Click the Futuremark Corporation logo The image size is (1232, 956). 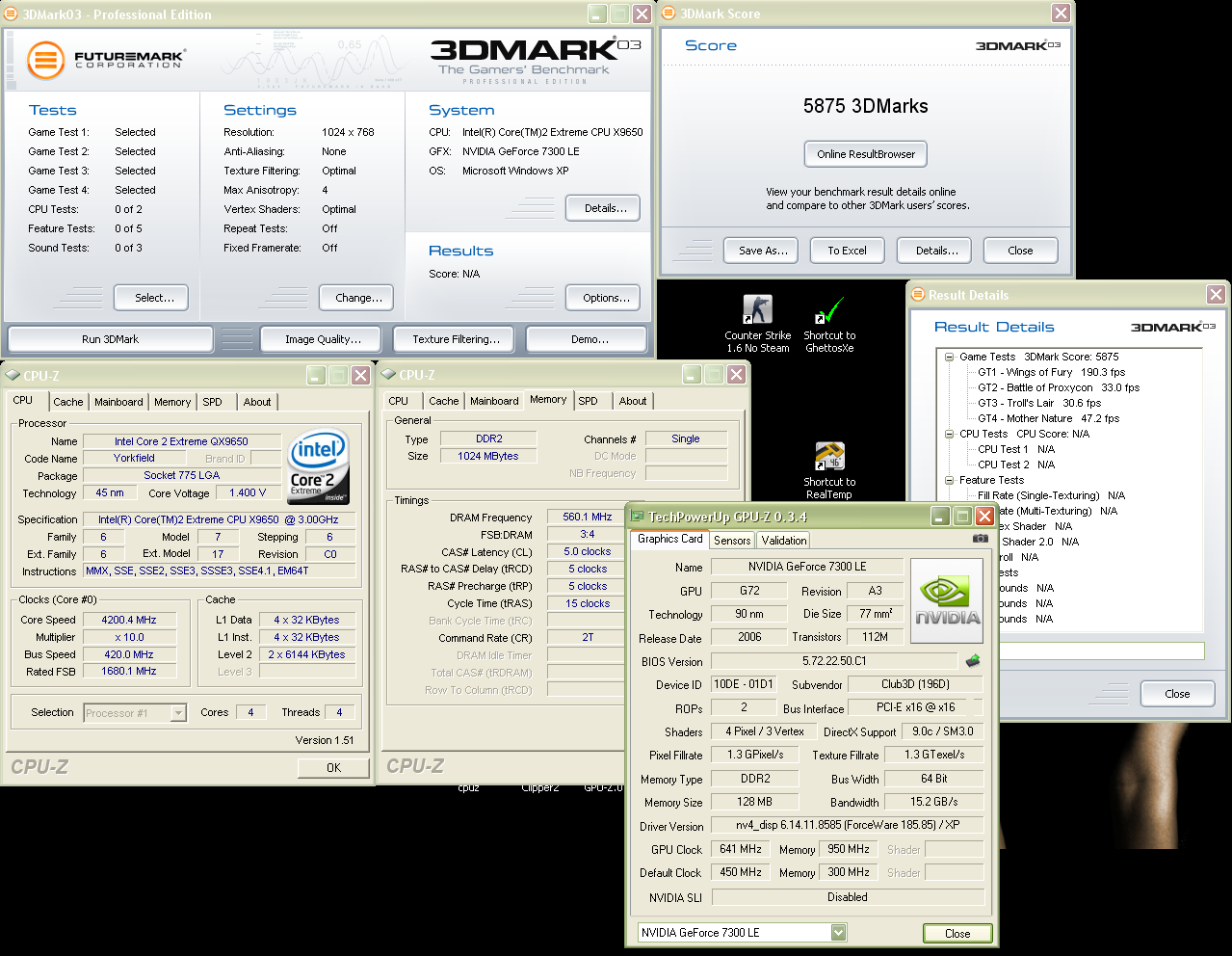coord(105,60)
